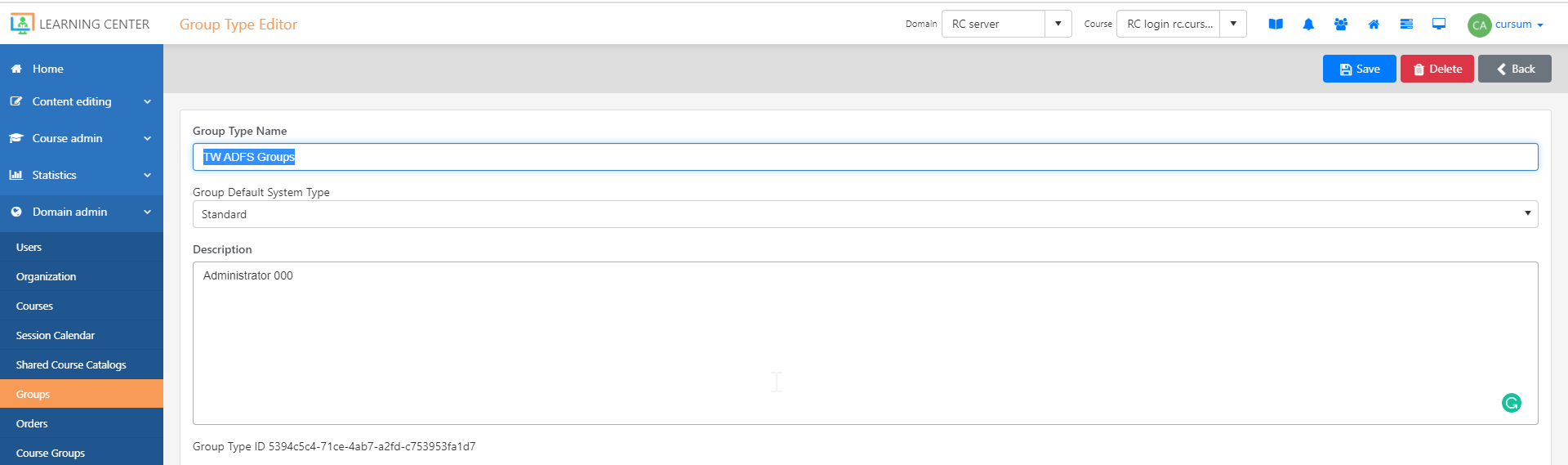Open the Domain RC server dropdown
1568x465 pixels.
click(1006, 24)
